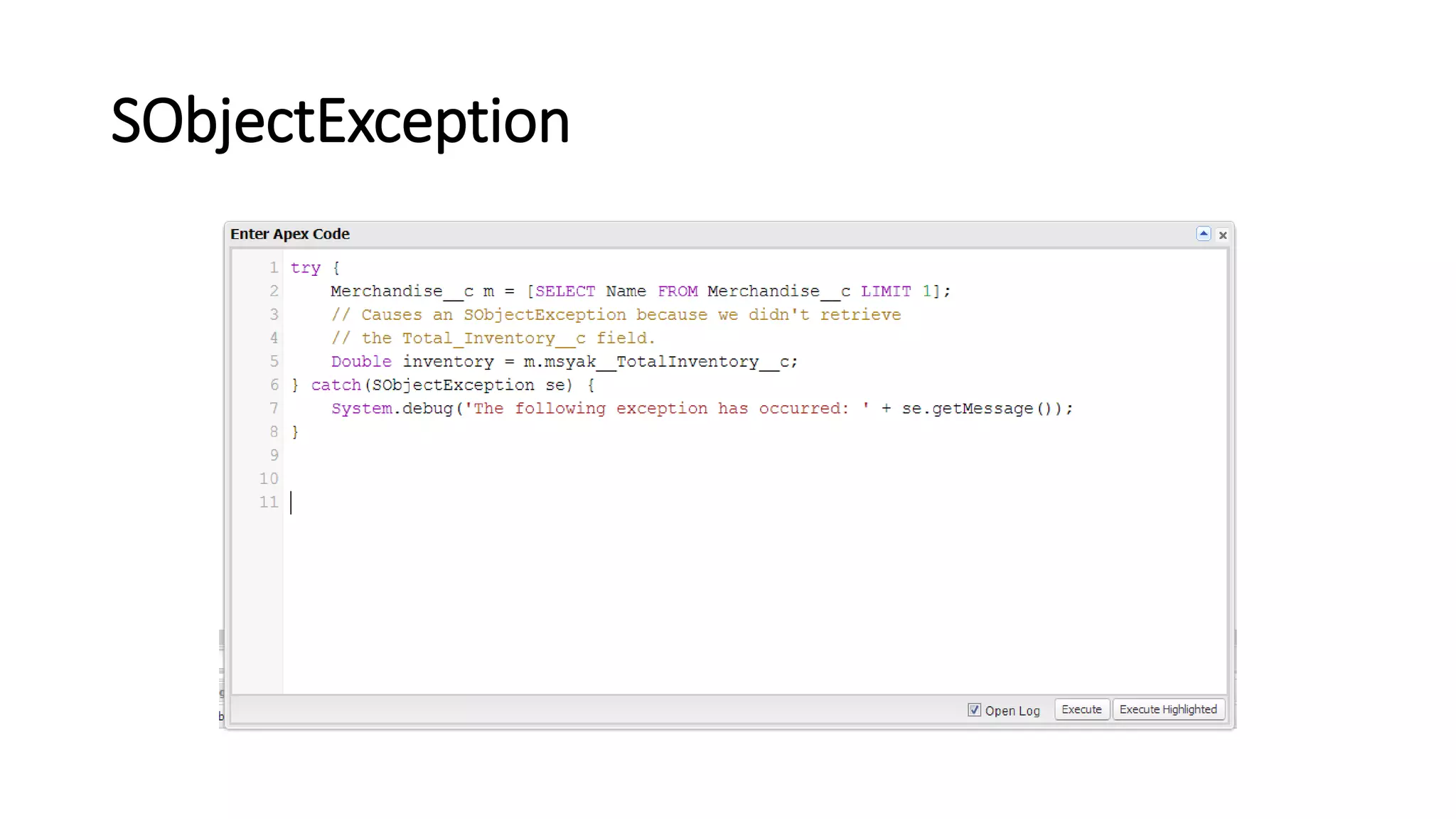Viewport: 1456px width, 819px height.
Task: Click 'FROM' keyword on line 2
Action: 678,291
